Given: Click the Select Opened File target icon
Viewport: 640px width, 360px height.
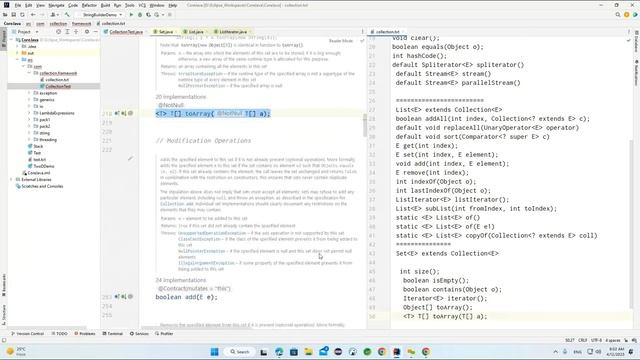Looking at the screenshot, I should 58,31.
